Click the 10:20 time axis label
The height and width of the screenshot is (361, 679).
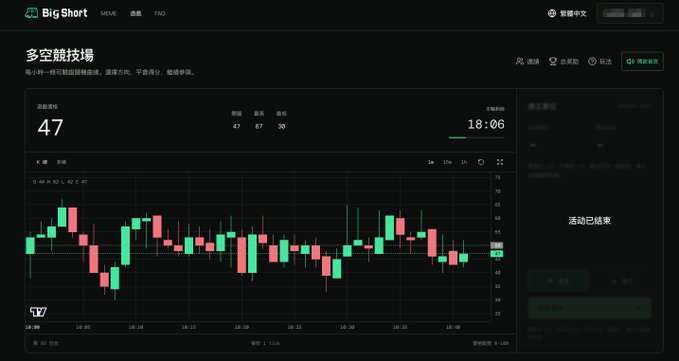click(242, 327)
